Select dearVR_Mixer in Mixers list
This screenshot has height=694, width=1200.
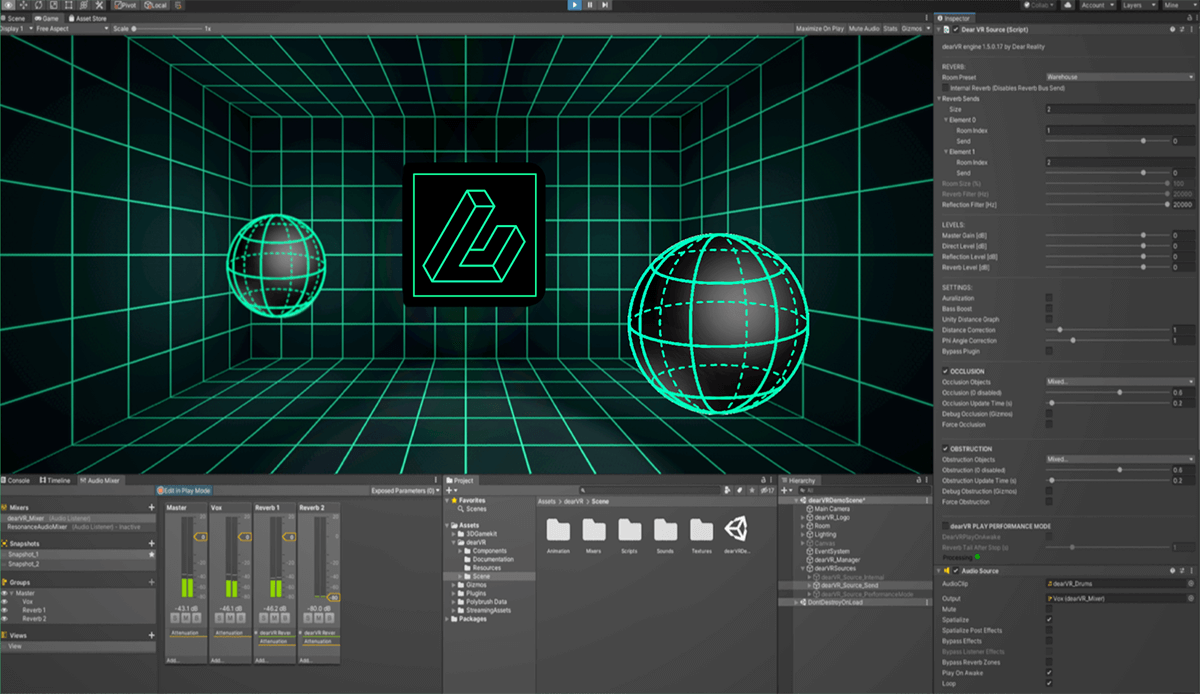point(78,517)
